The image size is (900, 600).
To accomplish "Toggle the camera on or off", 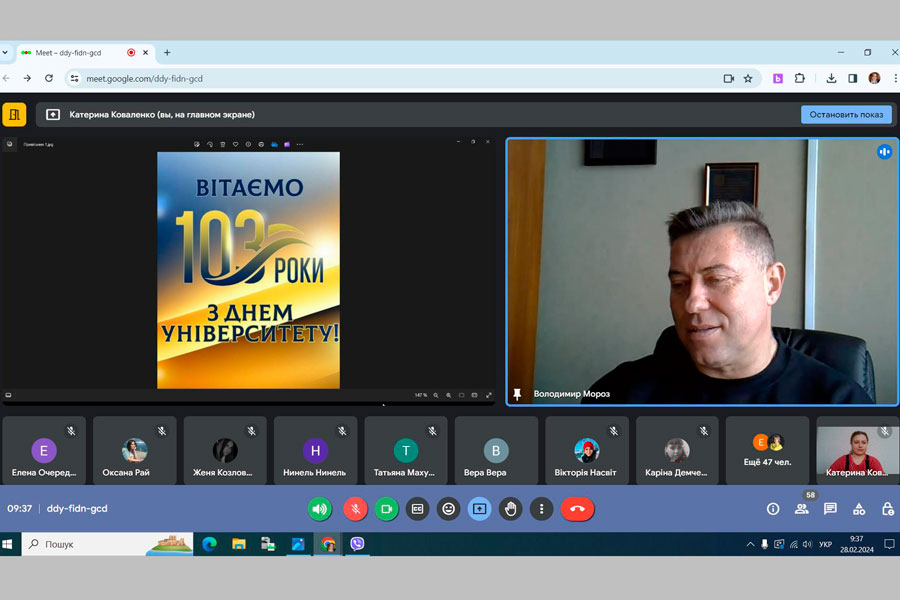I will [x=387, y=509].
